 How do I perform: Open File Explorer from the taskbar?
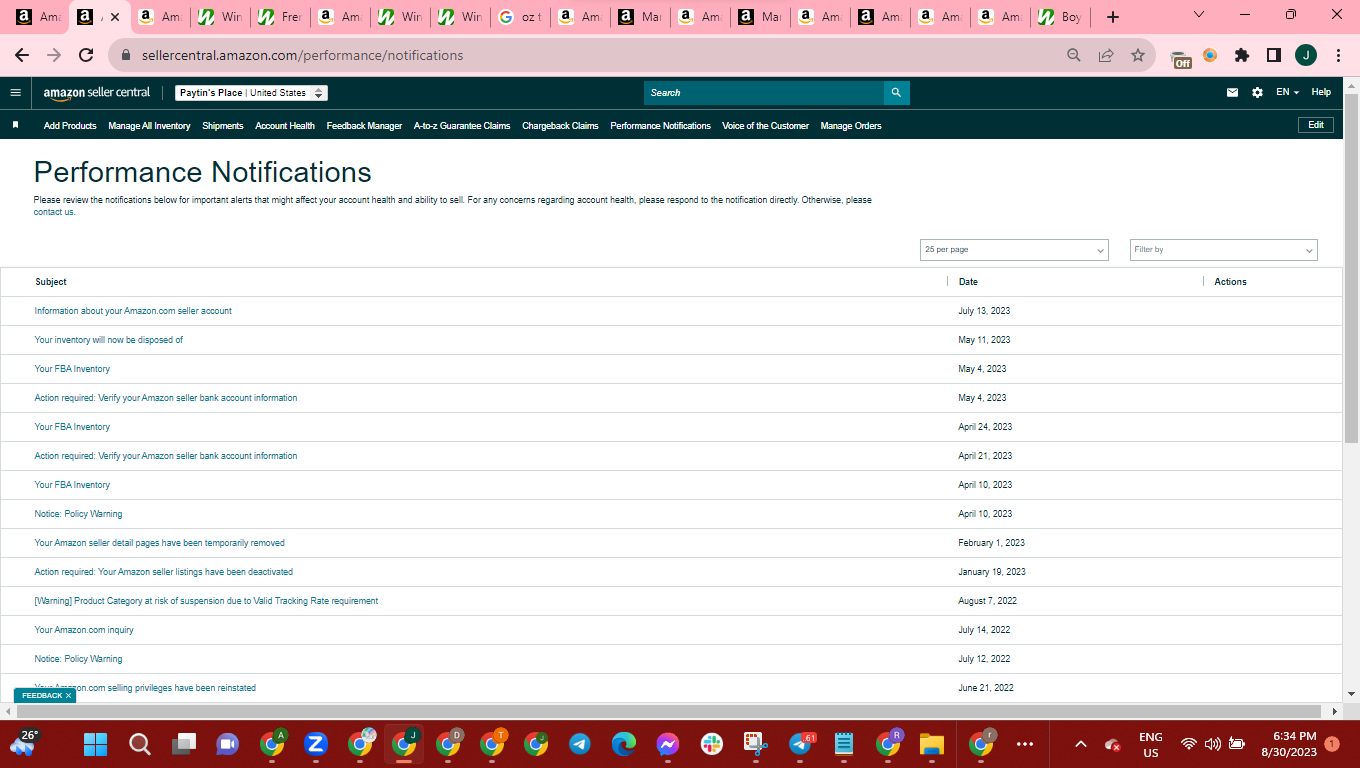click(932, 744)
